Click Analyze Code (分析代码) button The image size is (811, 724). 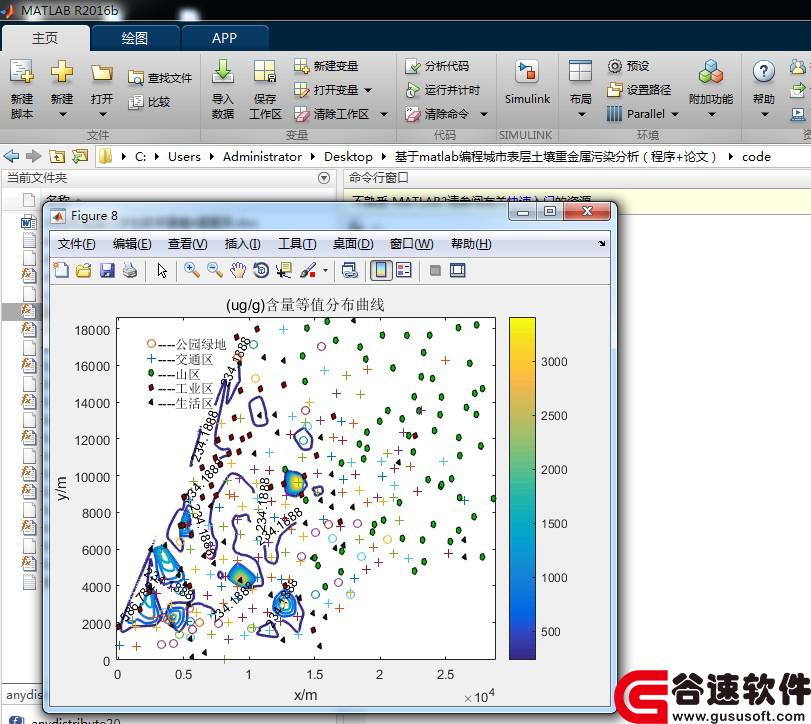click(x=437, y=66)
